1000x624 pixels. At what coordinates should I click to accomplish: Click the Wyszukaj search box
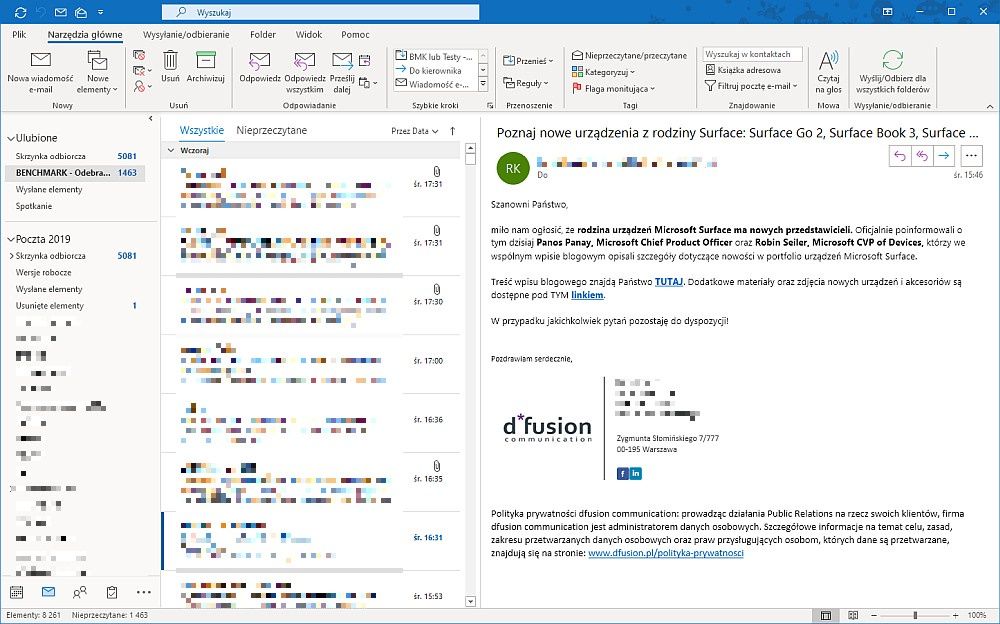(321, 12)
